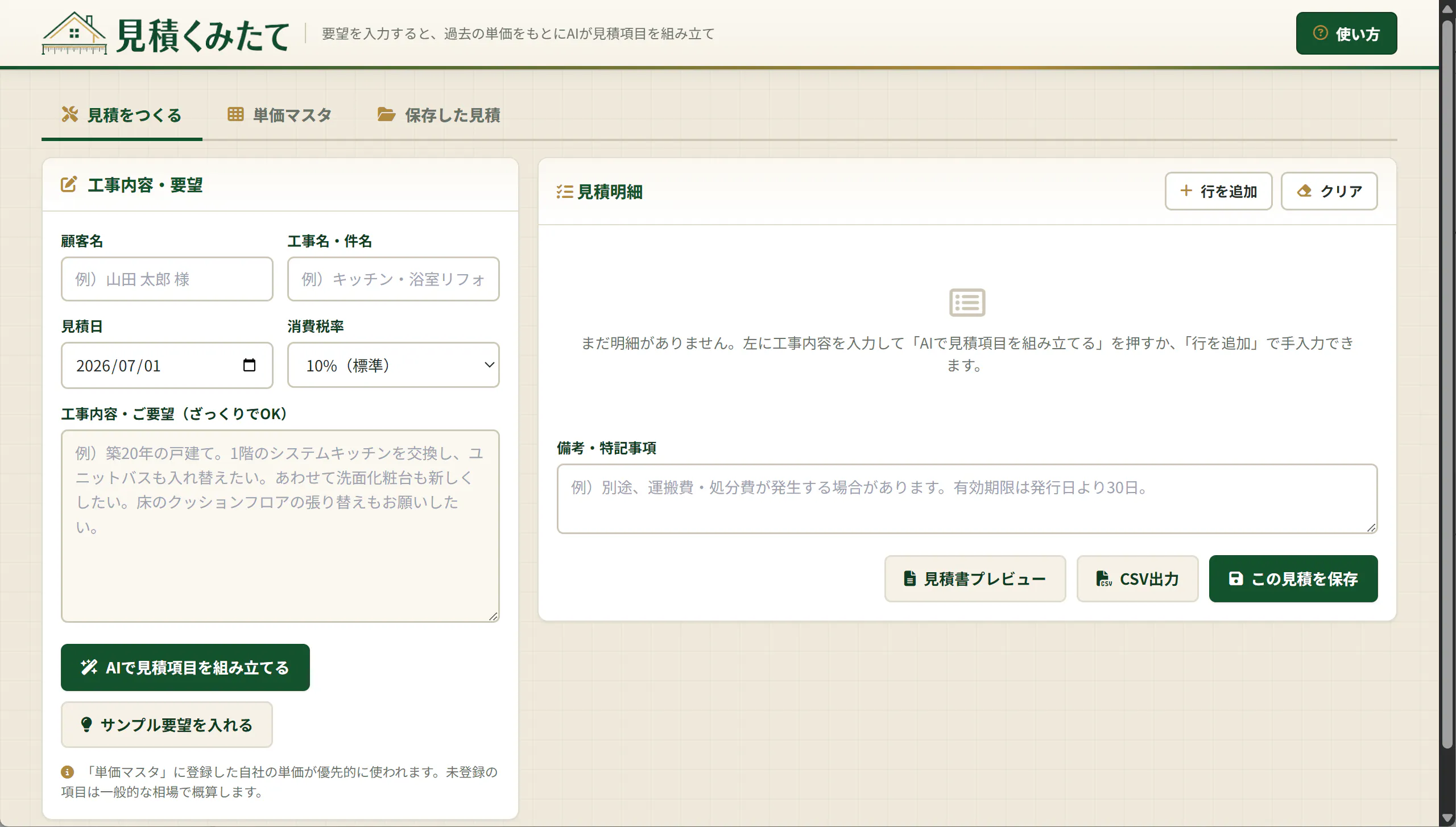Select the 見積をつくる tab
The height and width of the screenshot is (827, 1456).
122,115
